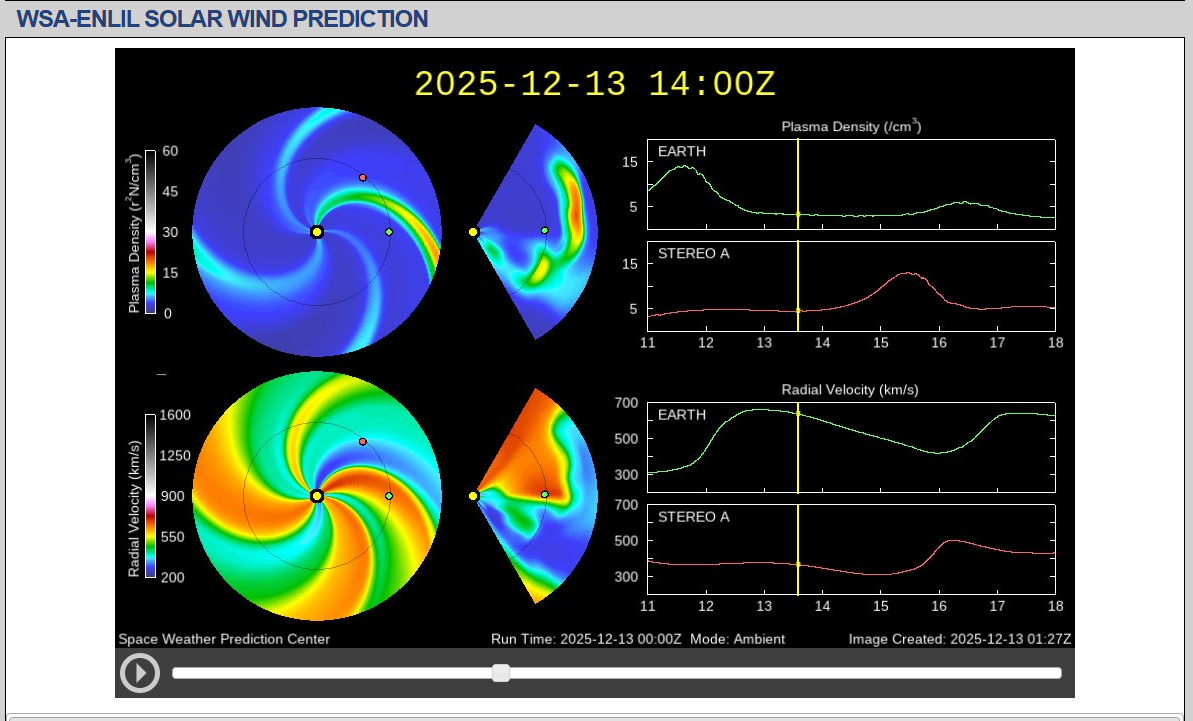Click the WSA-ENLIL Solar Wind Prediction heading
This screenshot has width=1193, height=721.
click(222, 18)
